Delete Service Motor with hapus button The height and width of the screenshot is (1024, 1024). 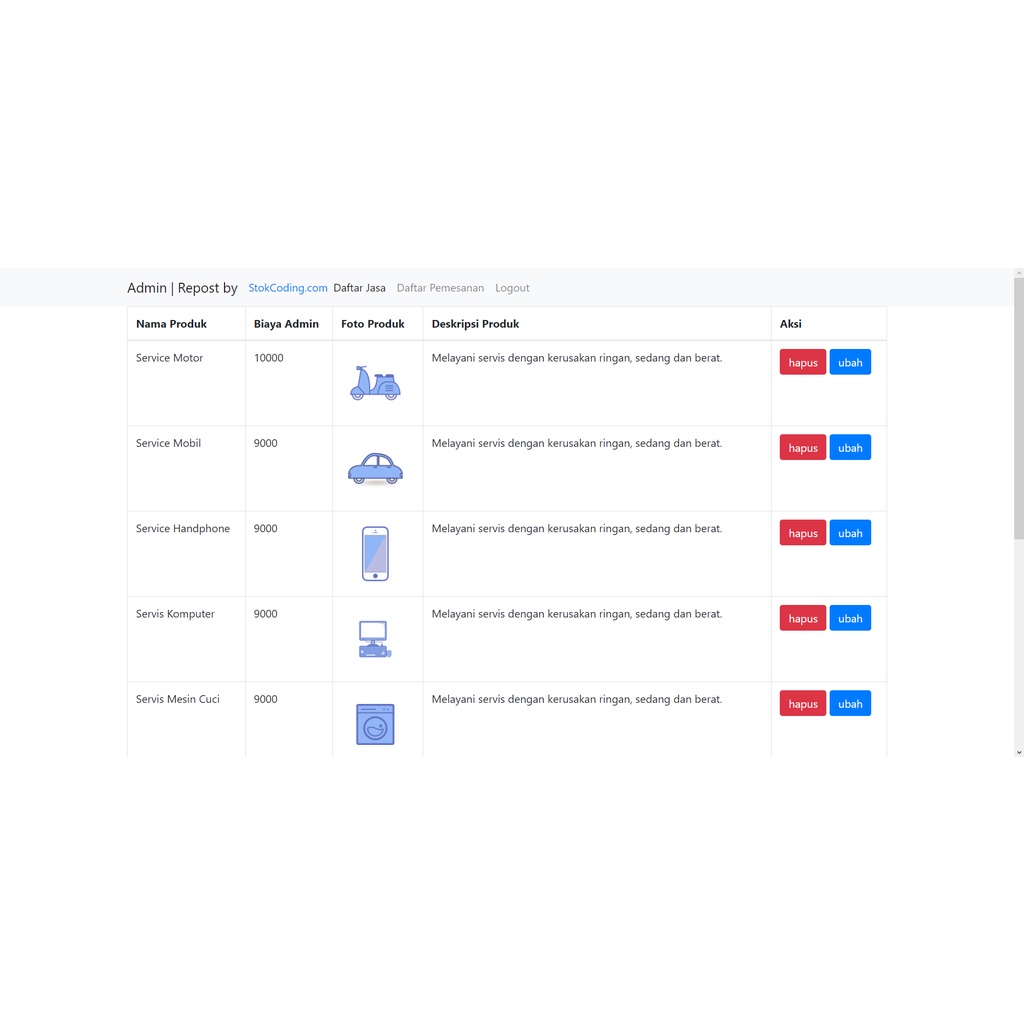point(802,362)
